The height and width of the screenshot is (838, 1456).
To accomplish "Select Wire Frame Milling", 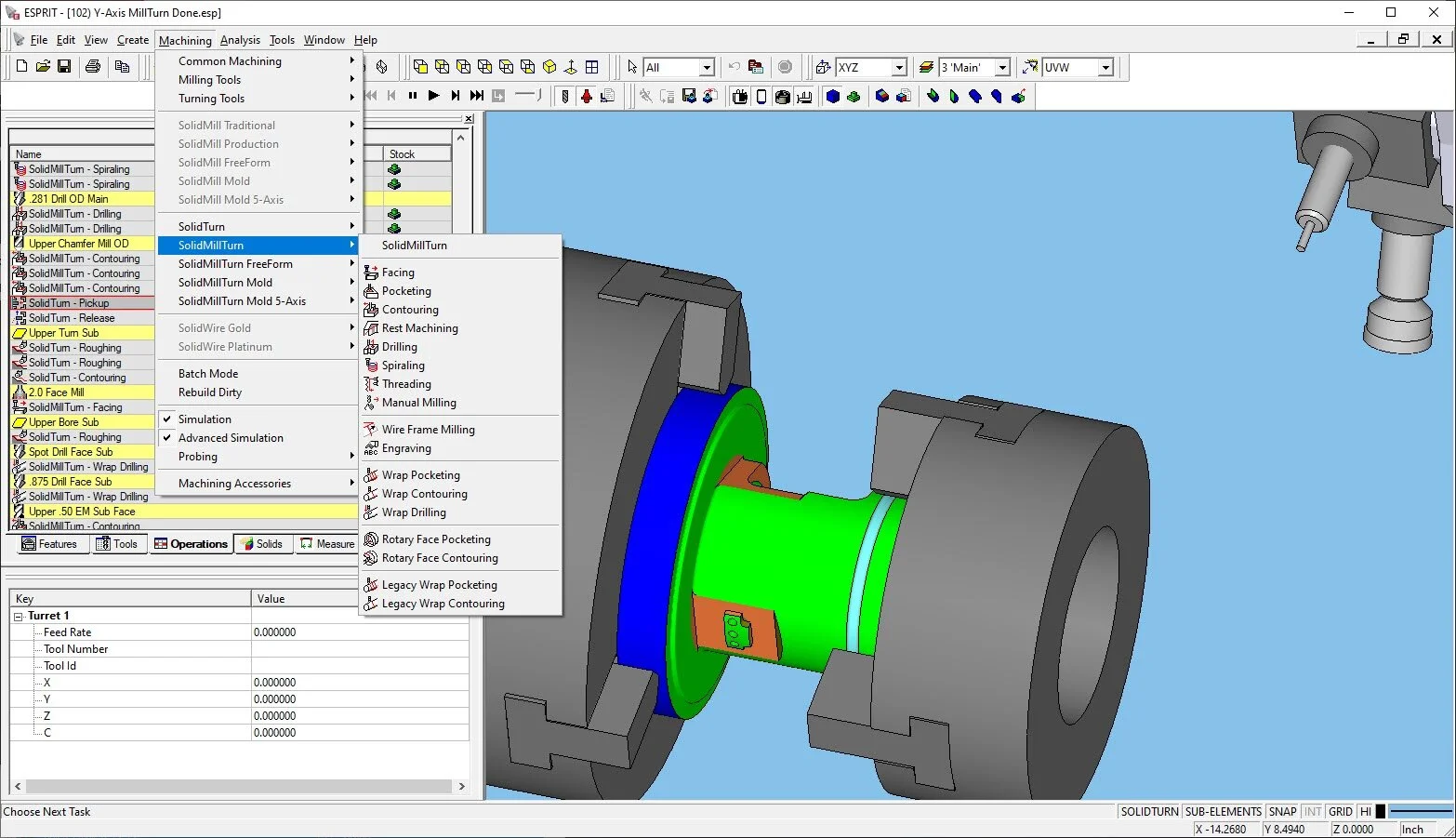I will coord(460,430).
